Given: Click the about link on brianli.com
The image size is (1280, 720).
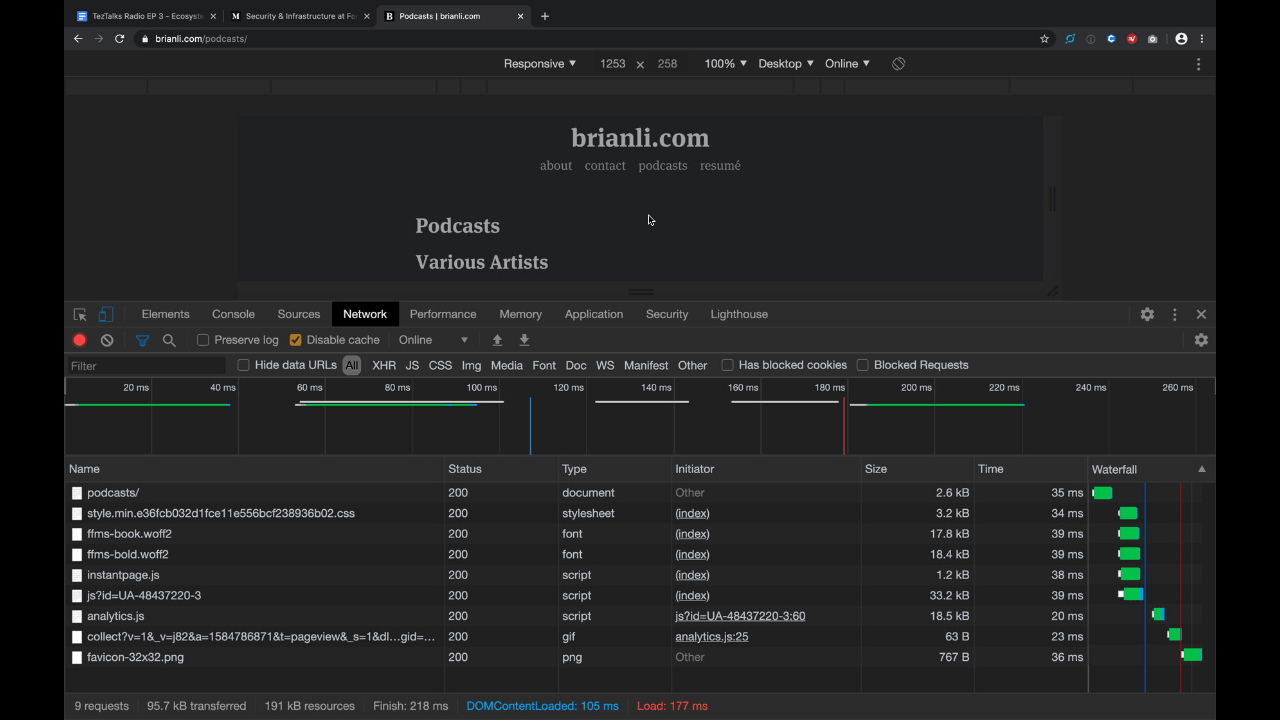Looking at the screenshot, I should 556,166.
